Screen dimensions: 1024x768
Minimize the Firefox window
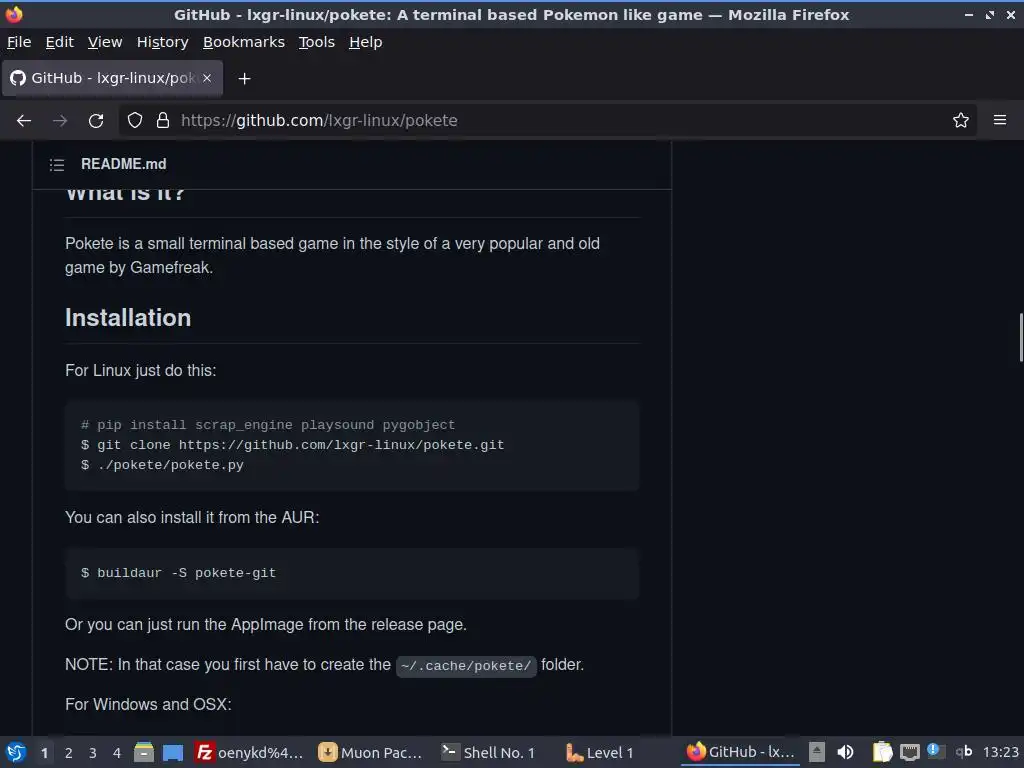point(969,14)
